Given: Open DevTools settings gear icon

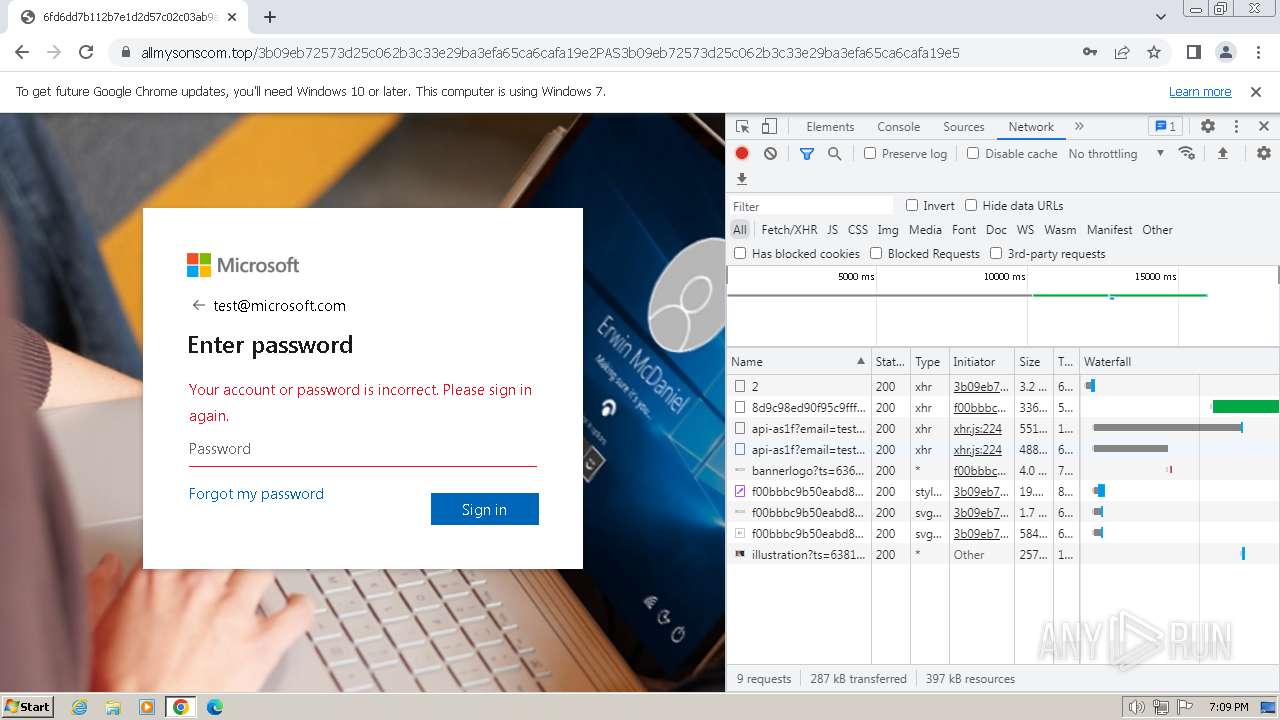Looking at the screenshot, I should 1208,126.
